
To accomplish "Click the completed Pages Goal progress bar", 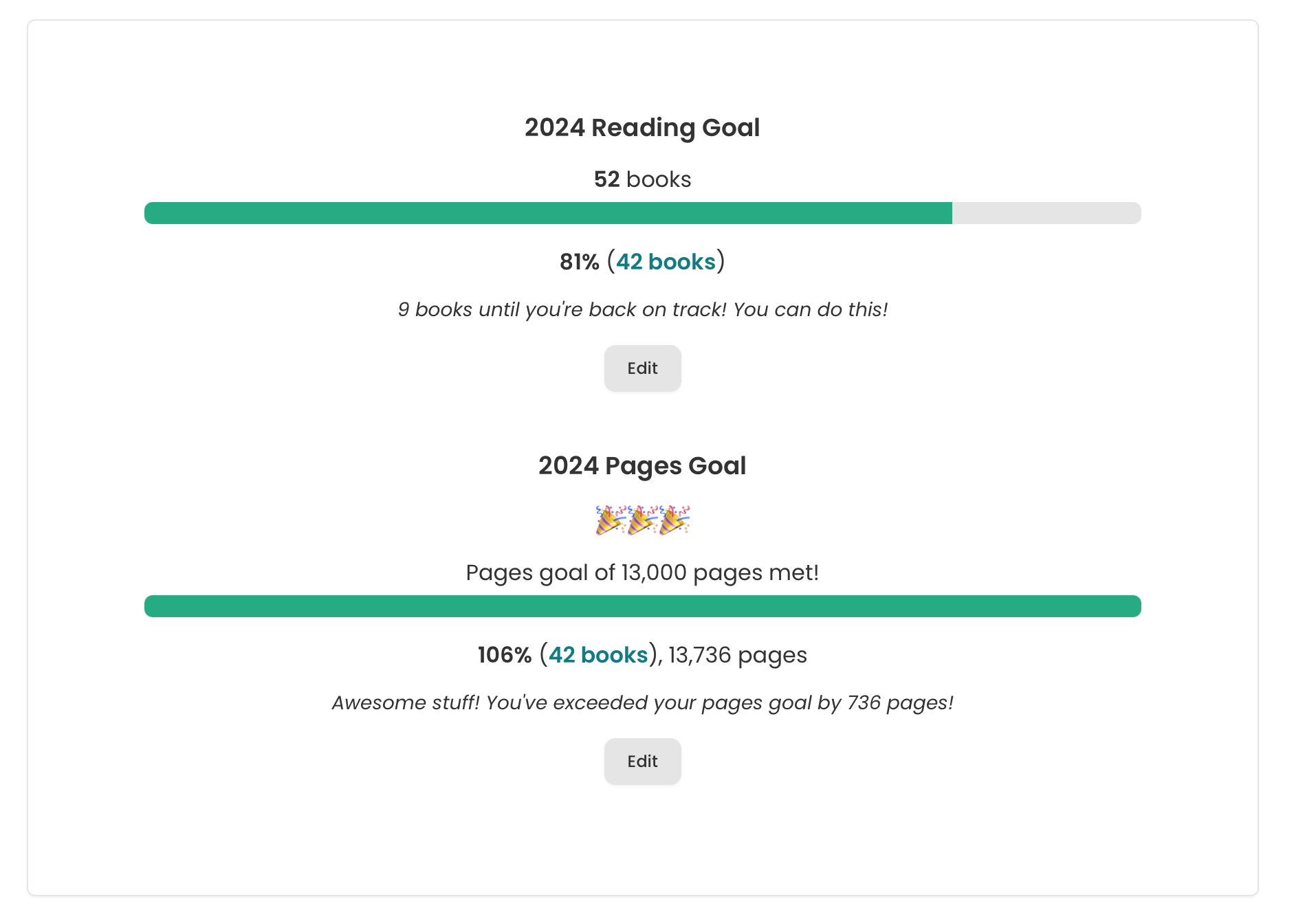I will point(642,606).
